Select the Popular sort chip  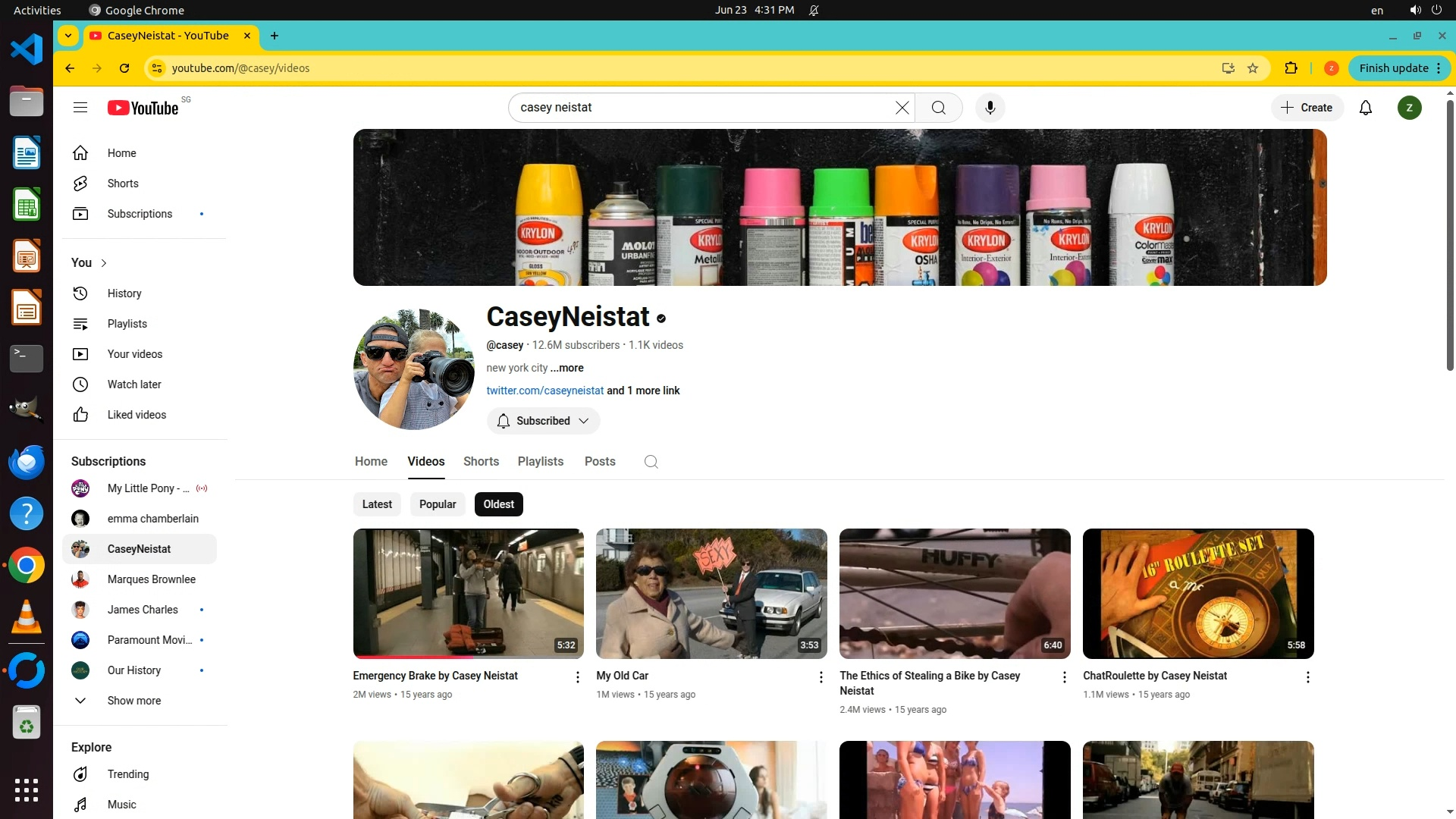[x=438, y=504]
